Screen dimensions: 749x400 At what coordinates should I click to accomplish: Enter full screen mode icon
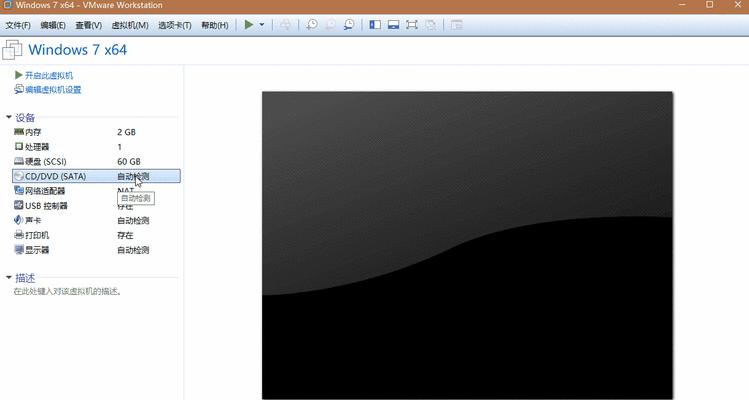coord(411,24)
